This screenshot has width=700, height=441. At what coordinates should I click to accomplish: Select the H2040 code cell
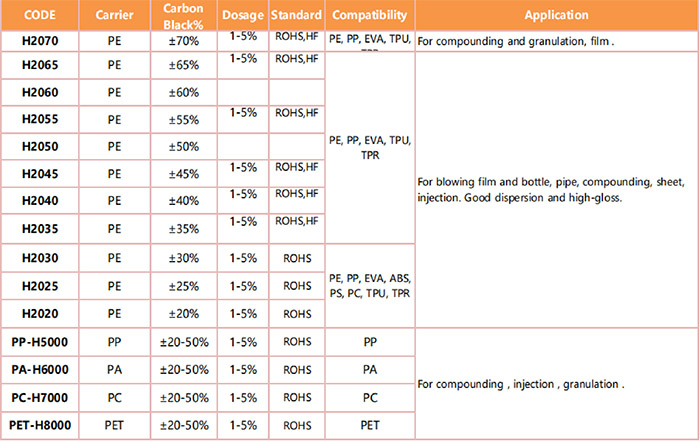(x=40, y=200)
